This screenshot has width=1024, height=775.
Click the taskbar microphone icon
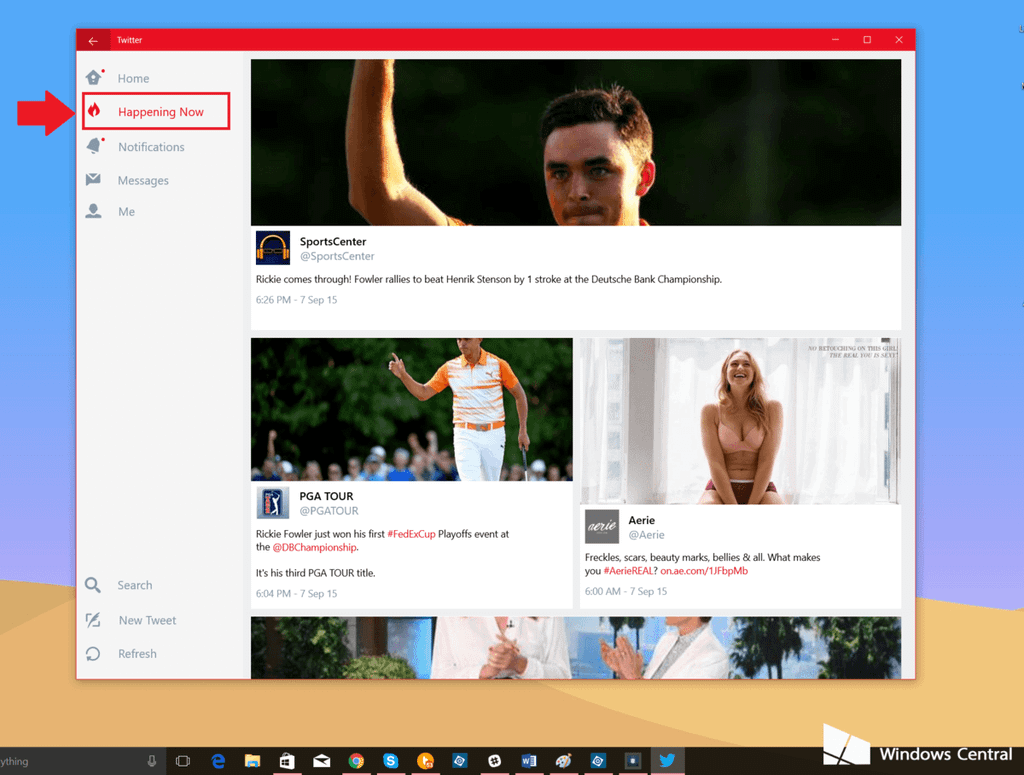[x=152, y=761]
